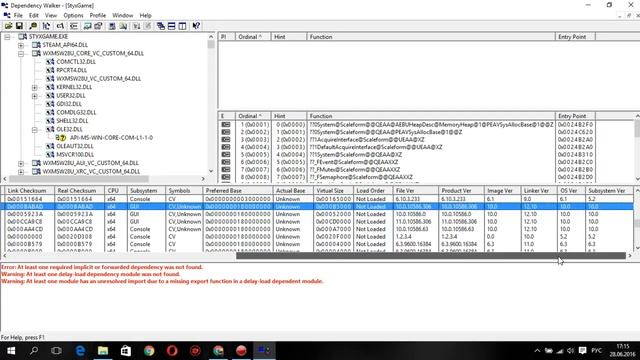Select COMCTL32.DLL in the module tree
640x360 pixels.
click(76, 62)
